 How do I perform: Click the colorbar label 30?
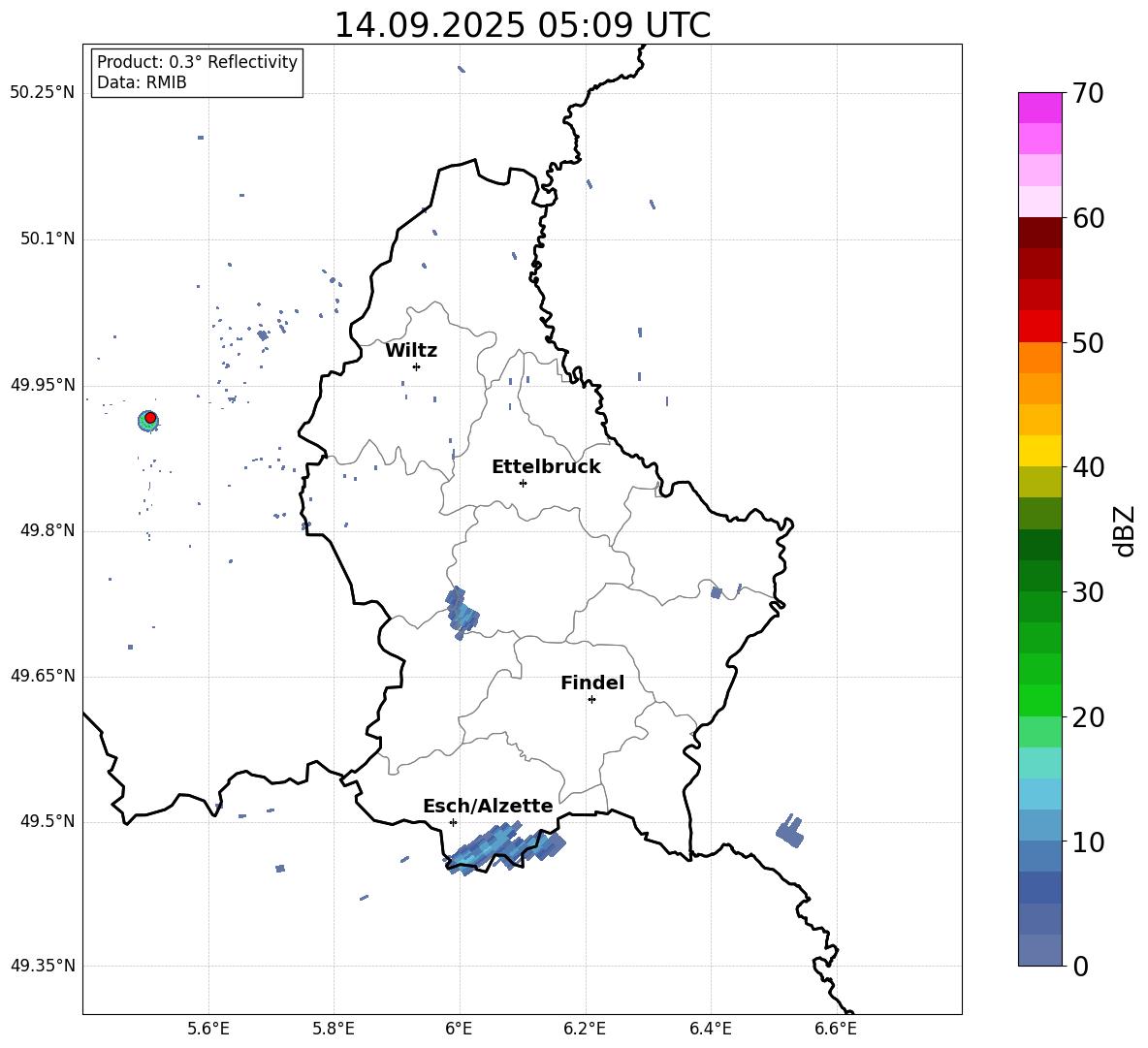click(x=1088, y=592)
